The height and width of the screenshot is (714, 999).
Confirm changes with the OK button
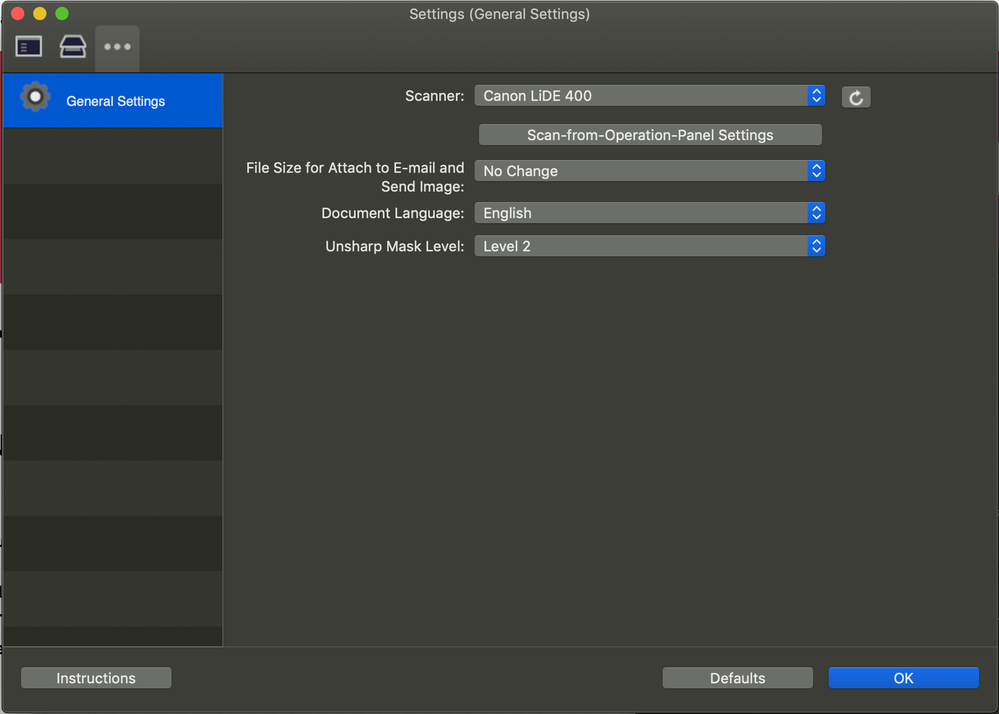point(903,677)
